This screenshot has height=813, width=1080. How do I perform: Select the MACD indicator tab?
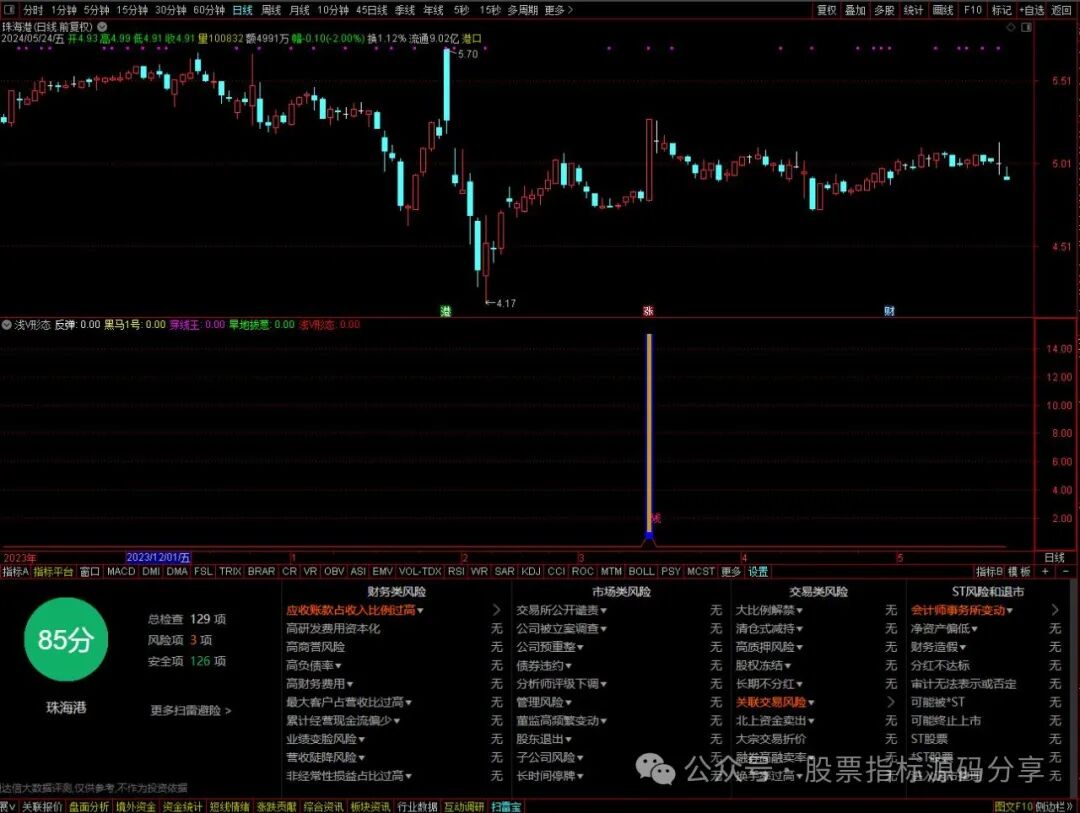pos(121,571)
